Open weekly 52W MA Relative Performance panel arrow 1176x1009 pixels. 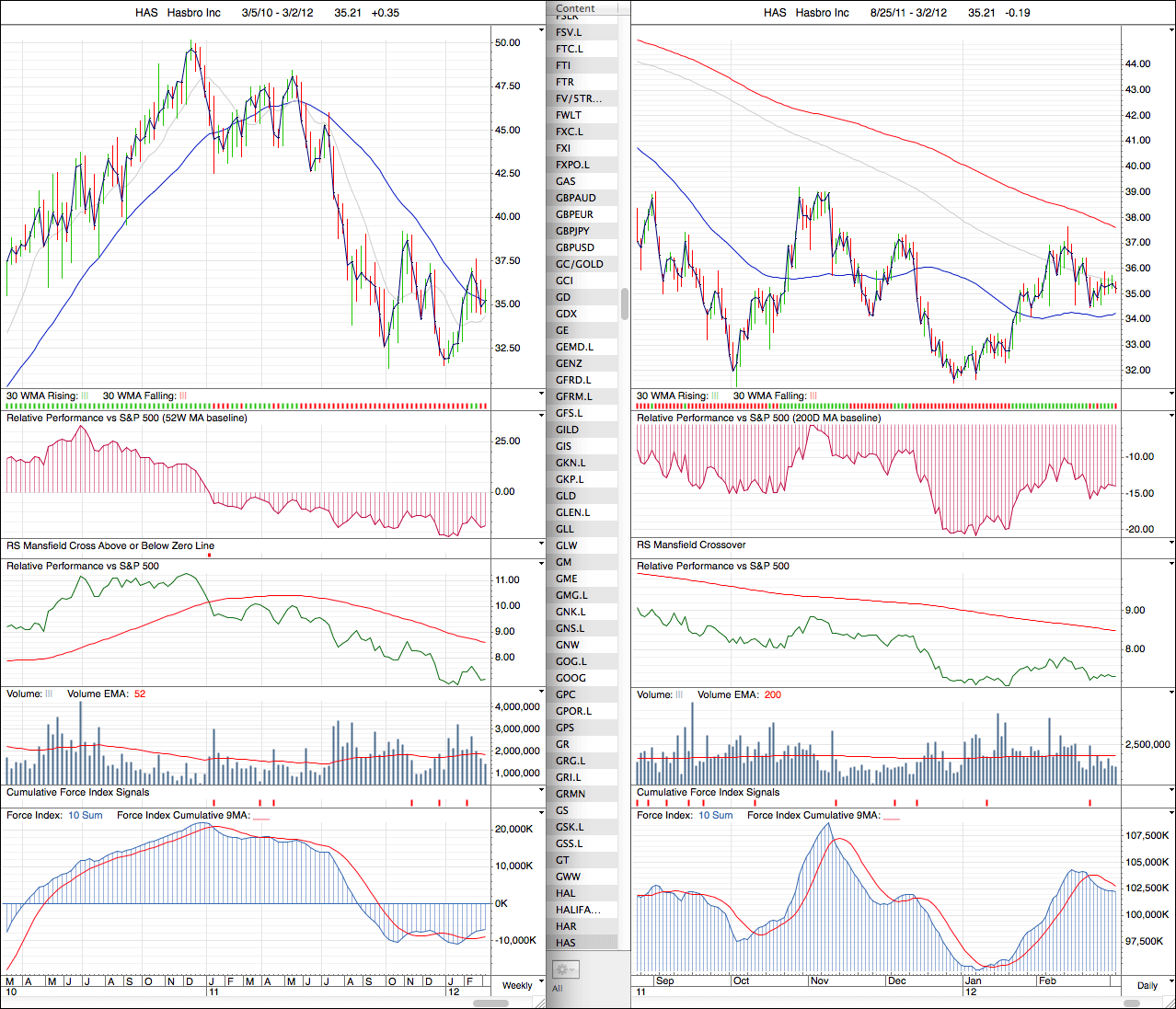[541, 417]
